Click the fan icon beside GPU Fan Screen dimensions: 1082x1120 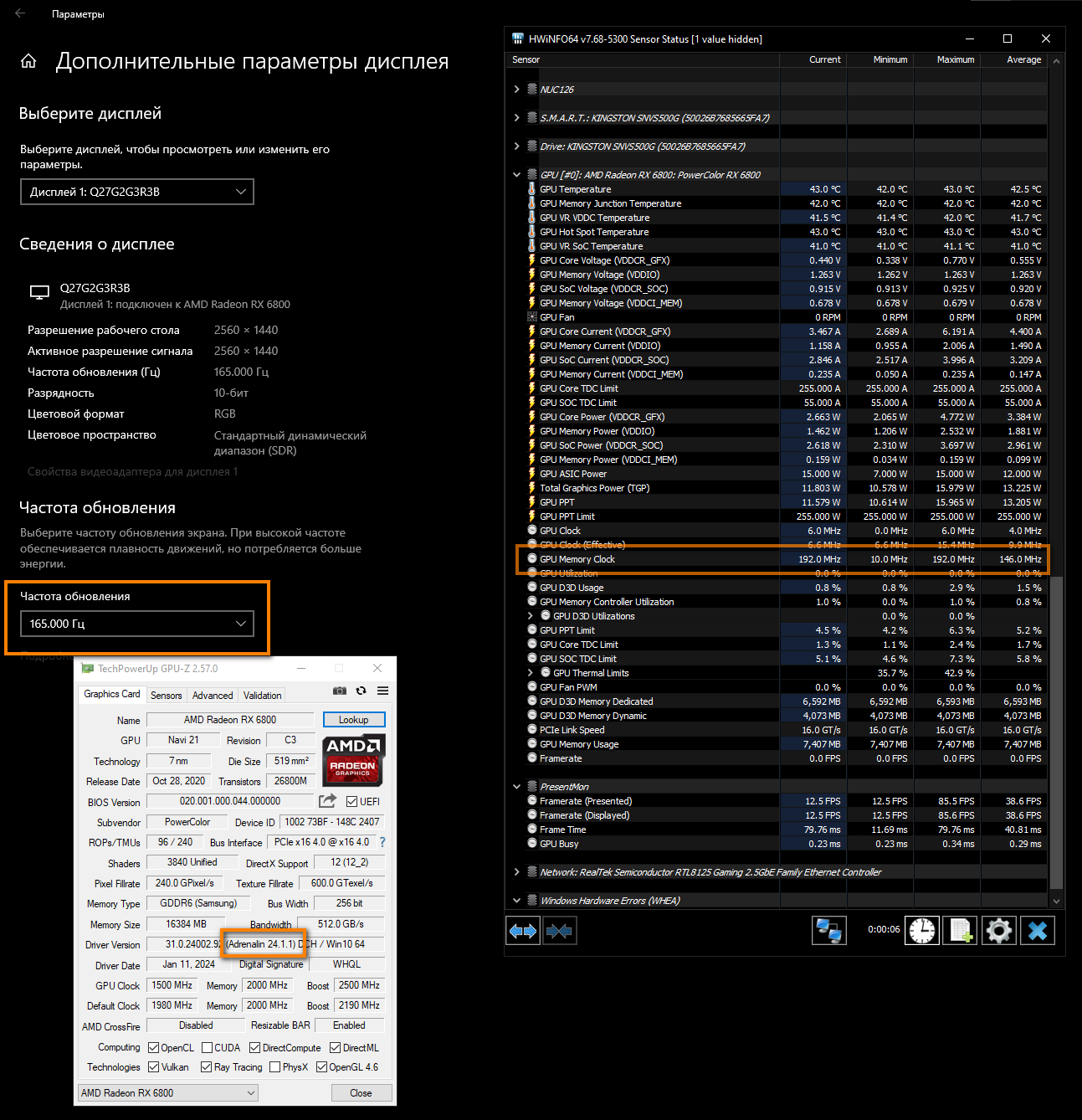point(531,317)
